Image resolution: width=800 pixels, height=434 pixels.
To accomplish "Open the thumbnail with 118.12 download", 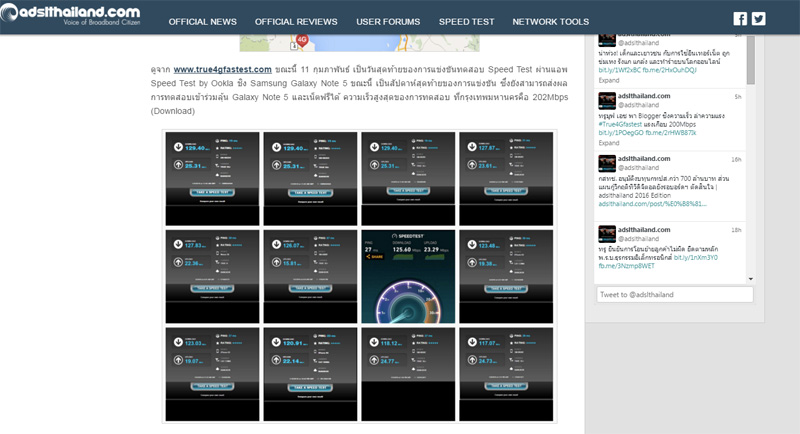I will tap(408, 374).
